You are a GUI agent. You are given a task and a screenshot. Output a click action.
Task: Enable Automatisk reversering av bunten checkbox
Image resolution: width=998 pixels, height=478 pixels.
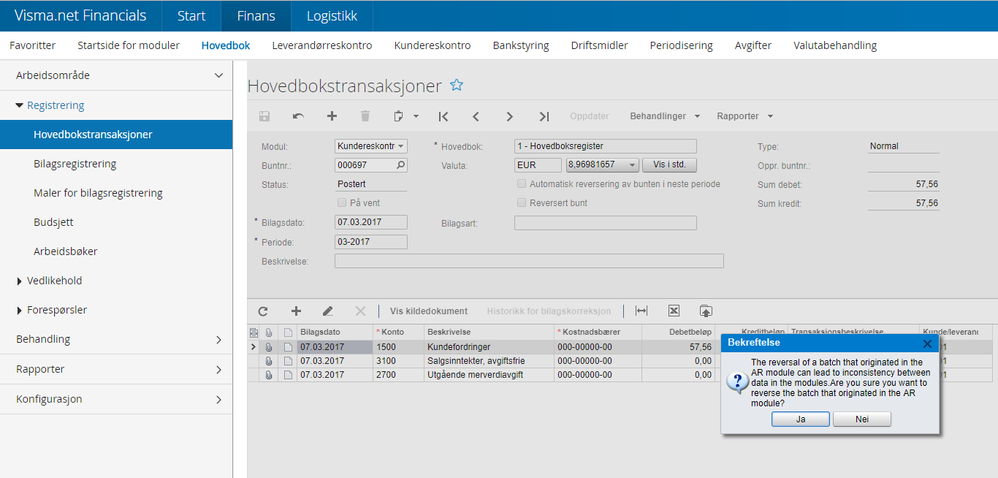point(521,184)
